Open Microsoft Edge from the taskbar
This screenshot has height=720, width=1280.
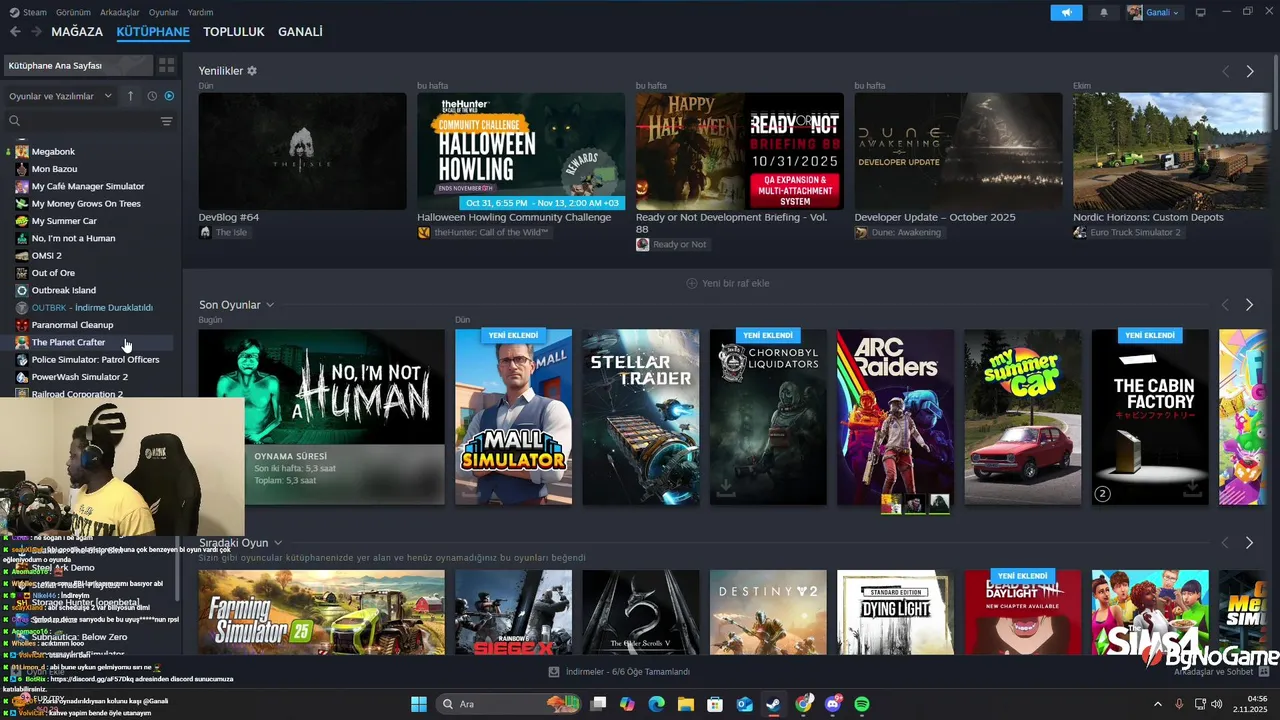656,704
